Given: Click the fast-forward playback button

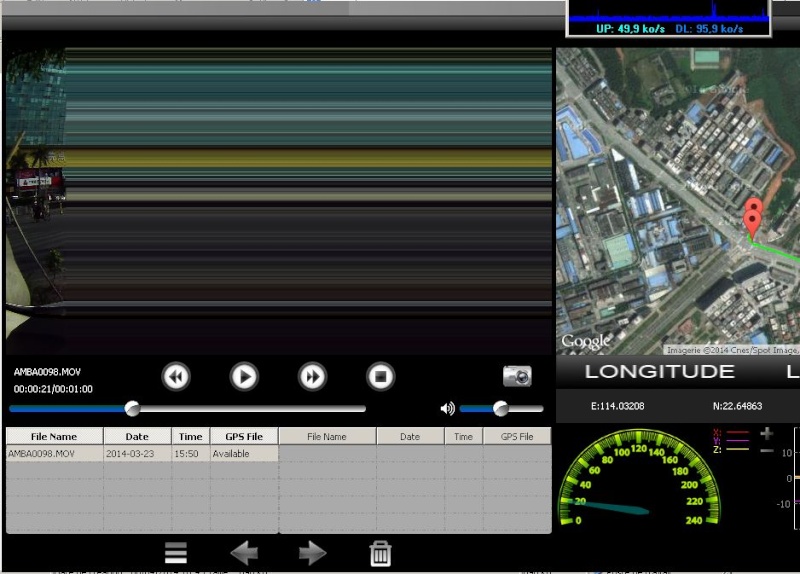Looking at the screenshot, I should (312, 377).
